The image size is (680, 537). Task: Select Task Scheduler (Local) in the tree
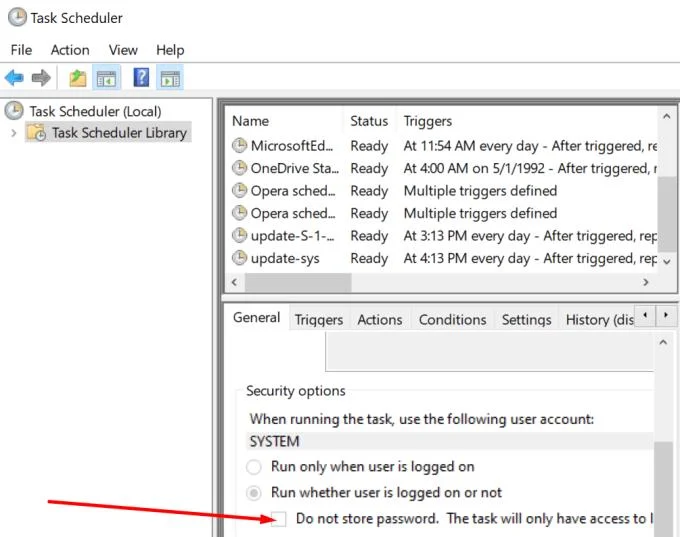95,111
